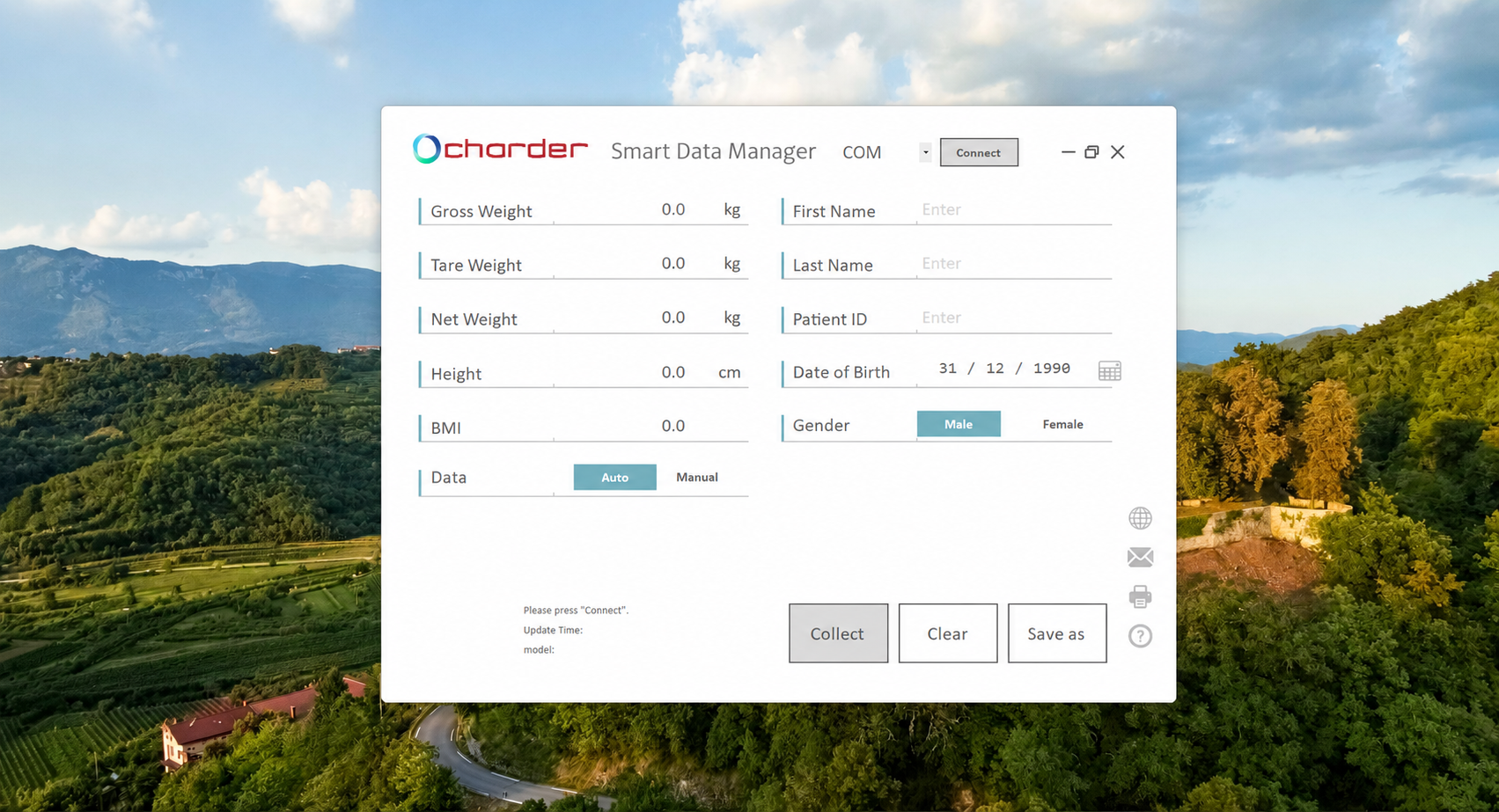The width and height of the screenshot is (1499, 812).
Task: Open the globe language icon
Action: click(1140, 518)
